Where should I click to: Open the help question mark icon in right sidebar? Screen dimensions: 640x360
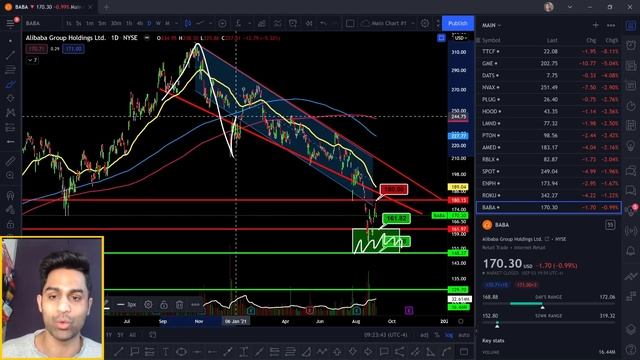coord(631,349)
